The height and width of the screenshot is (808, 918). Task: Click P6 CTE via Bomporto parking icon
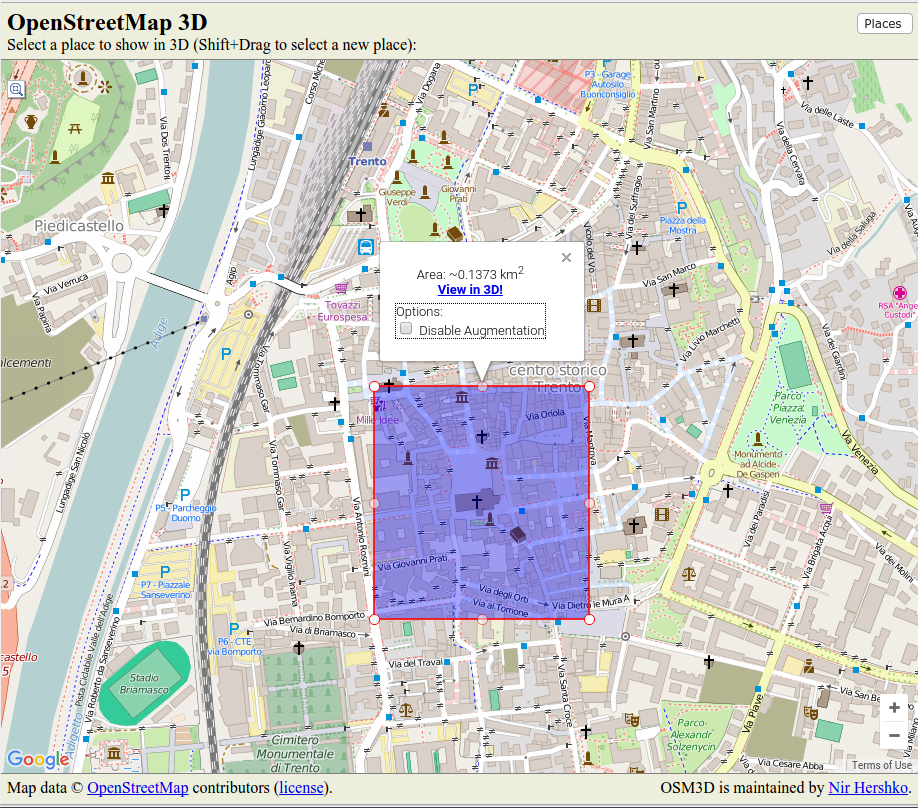234,629
